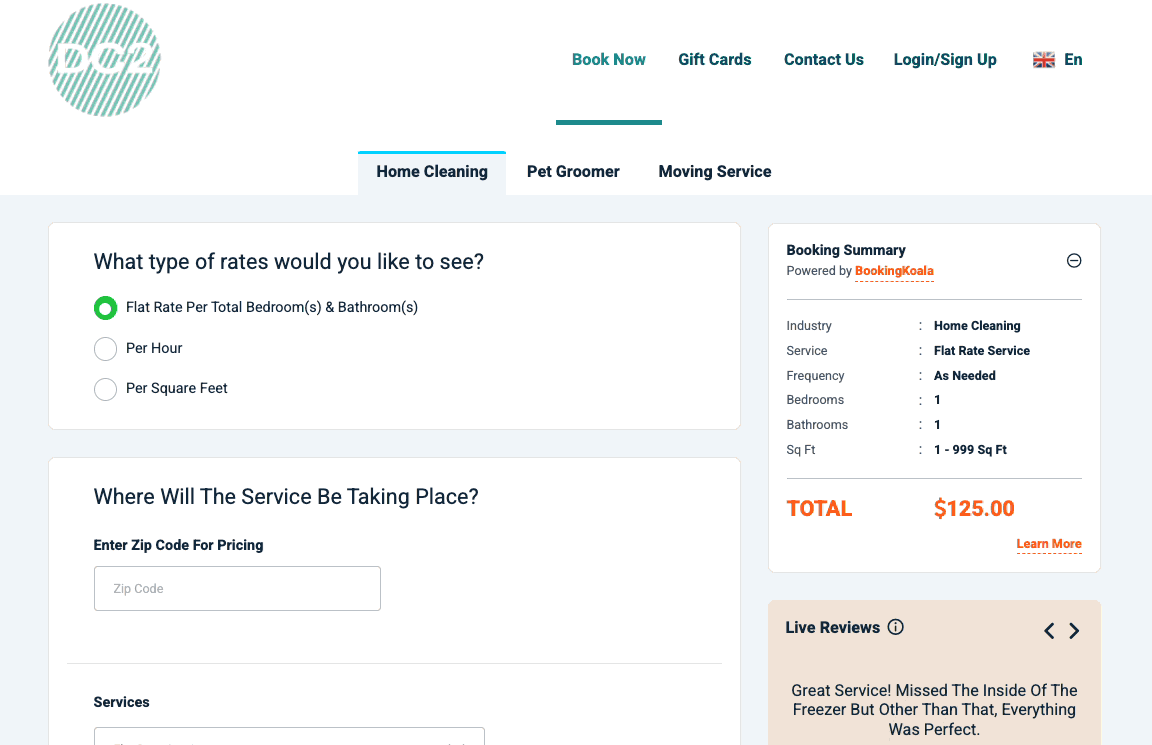This screenshot has height=745, width=1152.
Task: Collapse the Booking Summary with minus icon
Action: coord(1074,261)
